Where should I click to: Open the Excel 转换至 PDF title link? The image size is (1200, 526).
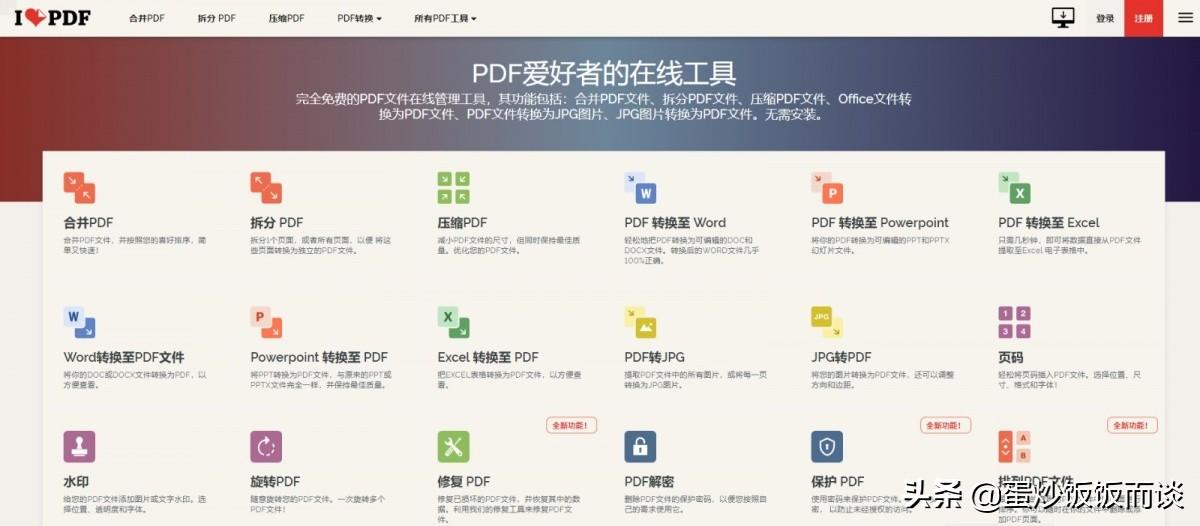[x=488, y=357]
